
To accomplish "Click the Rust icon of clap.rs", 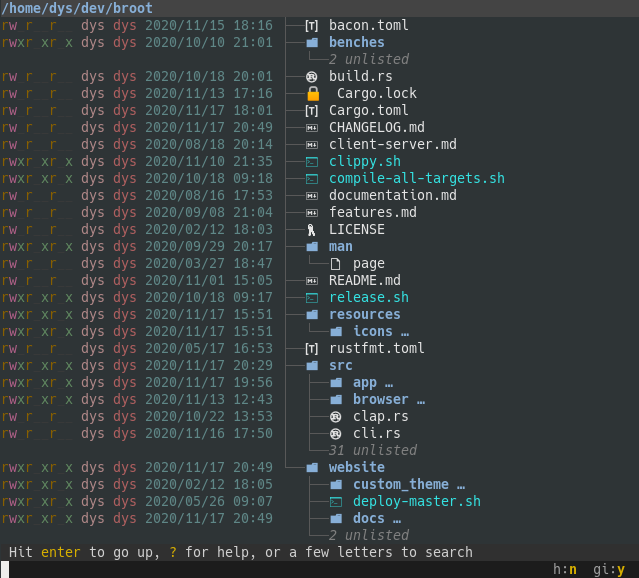I will 335,417.
